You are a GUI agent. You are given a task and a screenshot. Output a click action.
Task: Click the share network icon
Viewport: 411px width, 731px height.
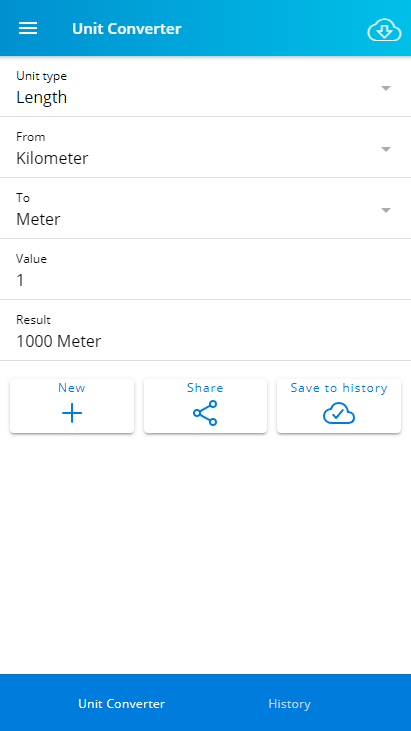[205, 413]
